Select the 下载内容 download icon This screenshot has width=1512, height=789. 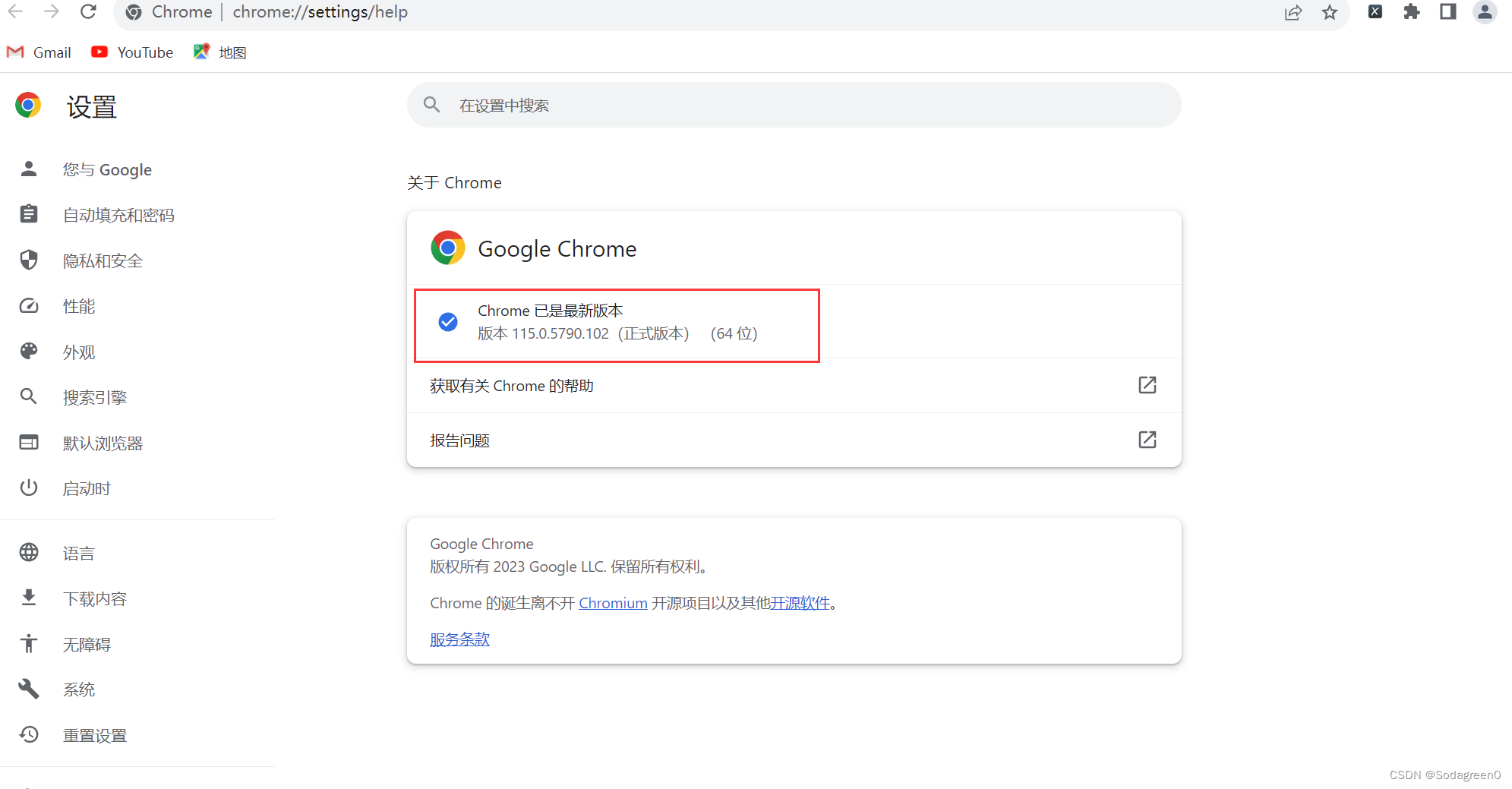(29, 598)
